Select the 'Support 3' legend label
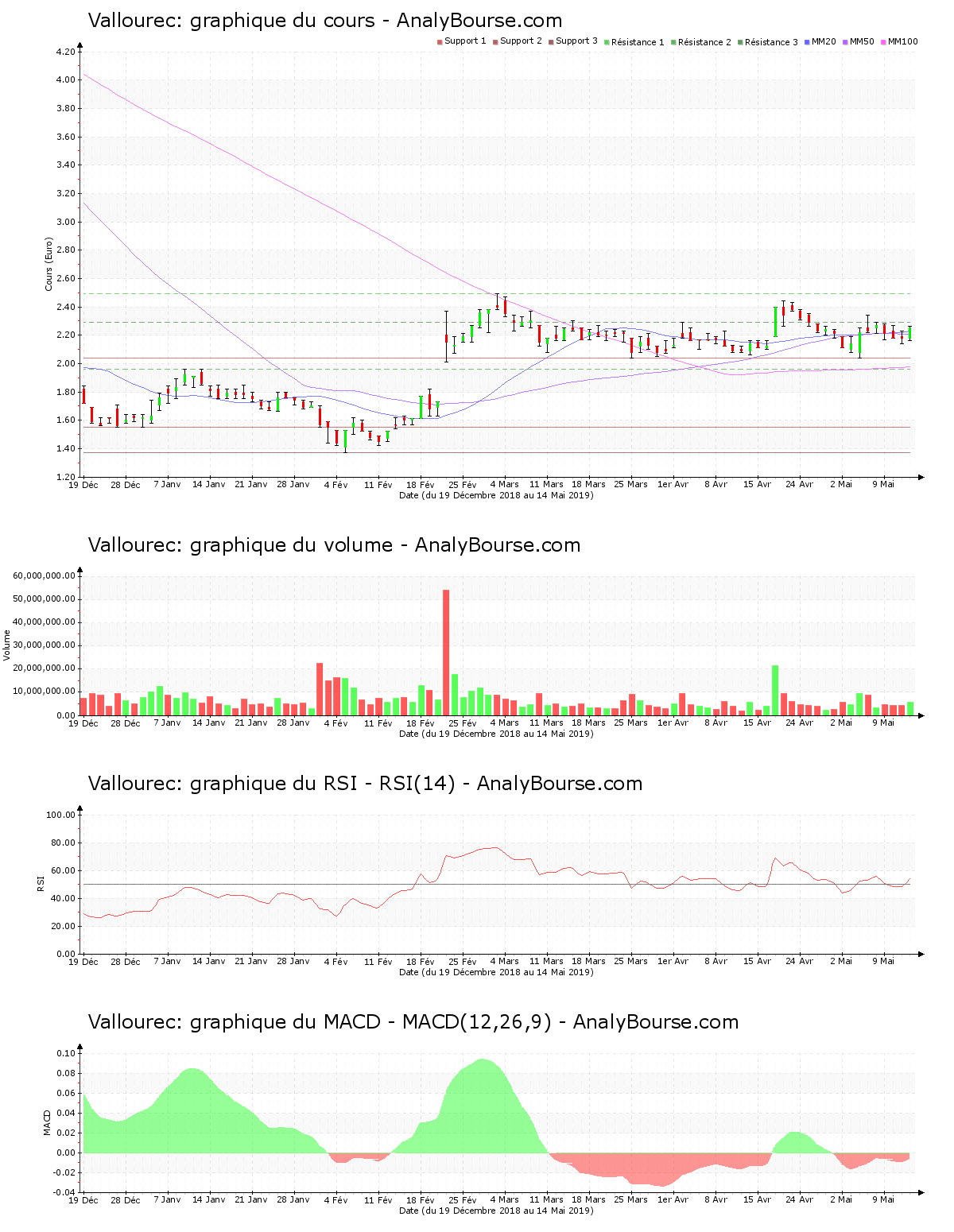The width and height of the screenshot is (954, 1232). 576,41
